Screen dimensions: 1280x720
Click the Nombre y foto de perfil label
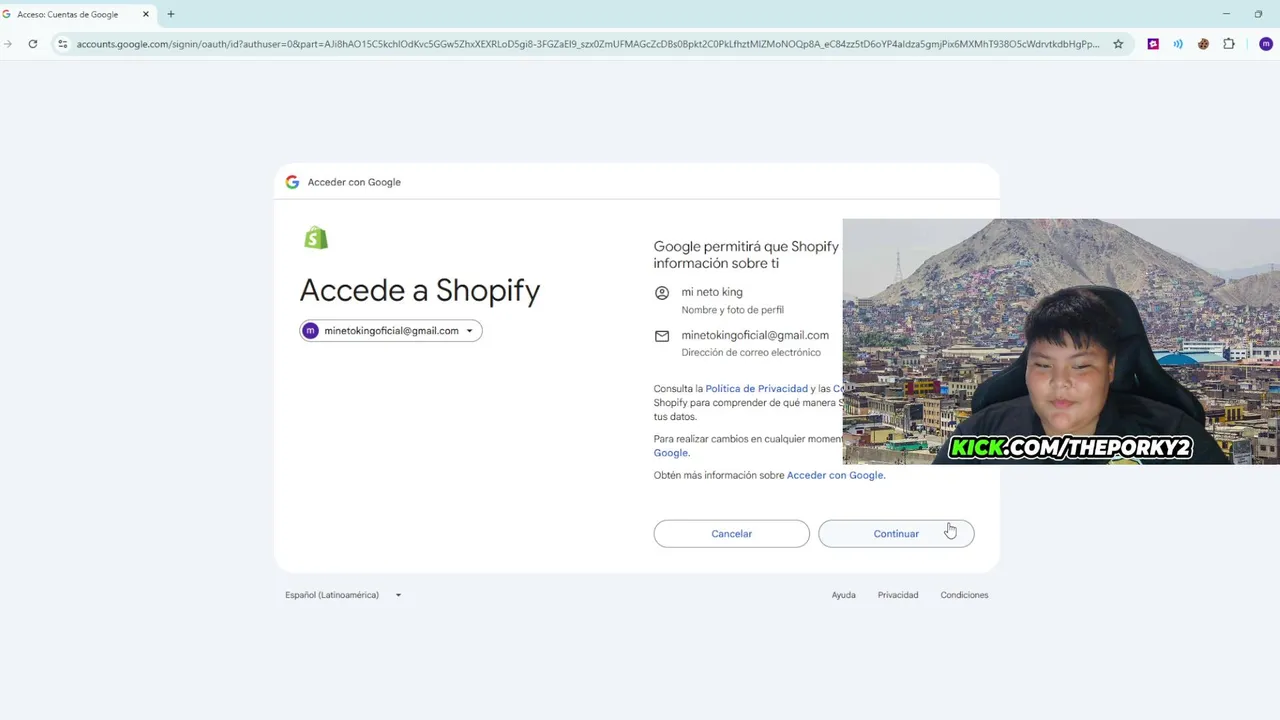click(733, 311)
